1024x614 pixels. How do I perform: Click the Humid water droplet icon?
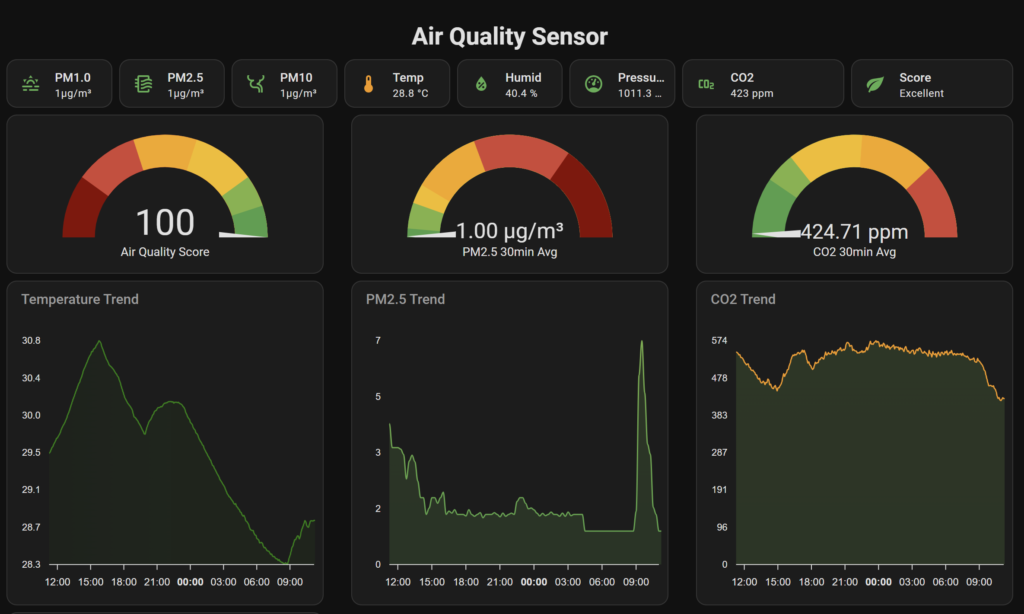pyautogui.click(x=481, y=84)
